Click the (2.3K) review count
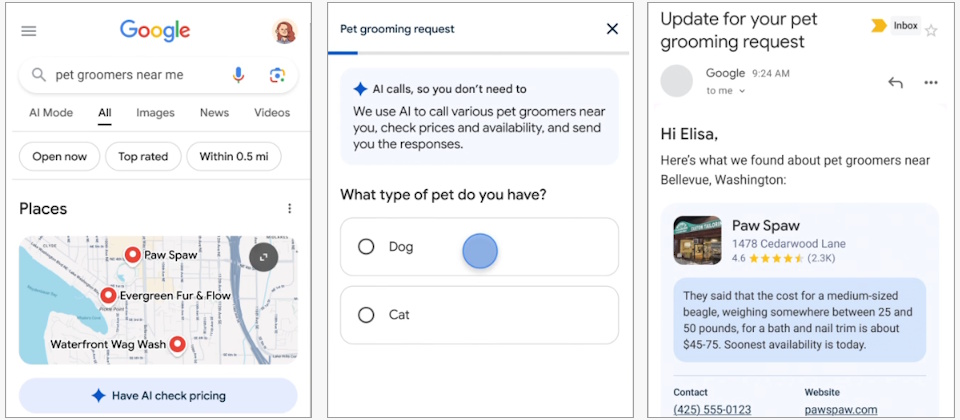 (x=821, y=258)
